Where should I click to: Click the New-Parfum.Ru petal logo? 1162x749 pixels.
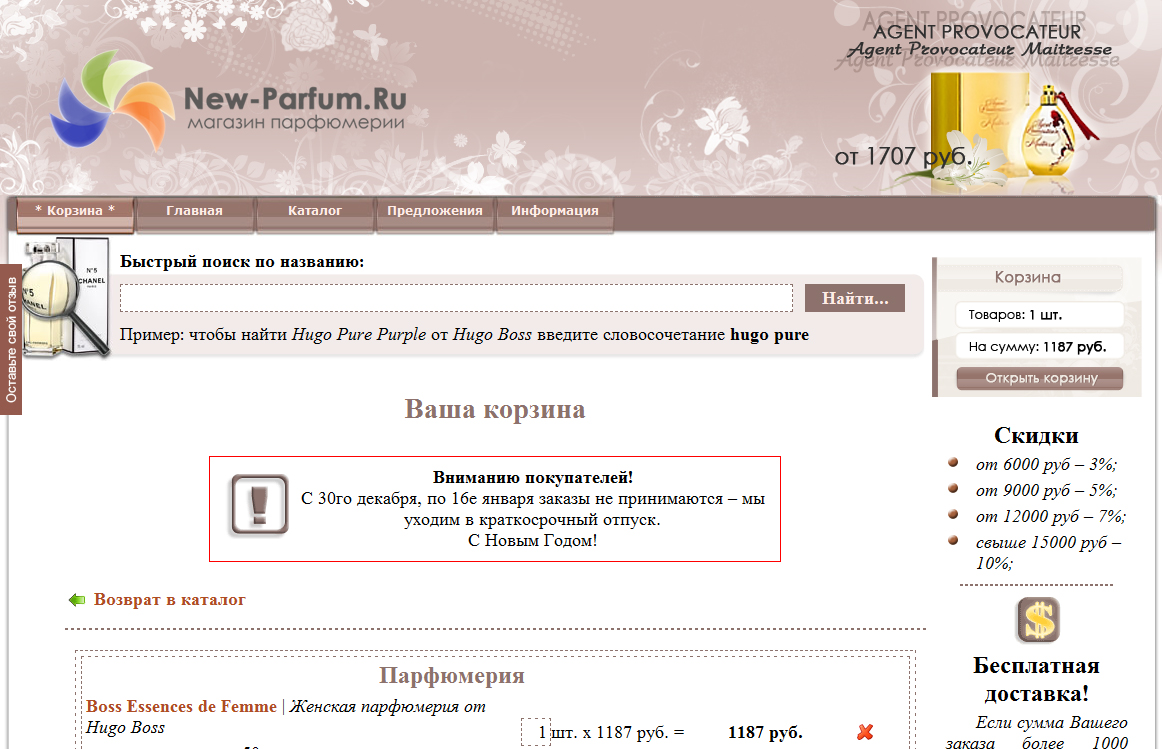(x=113, y=100)
